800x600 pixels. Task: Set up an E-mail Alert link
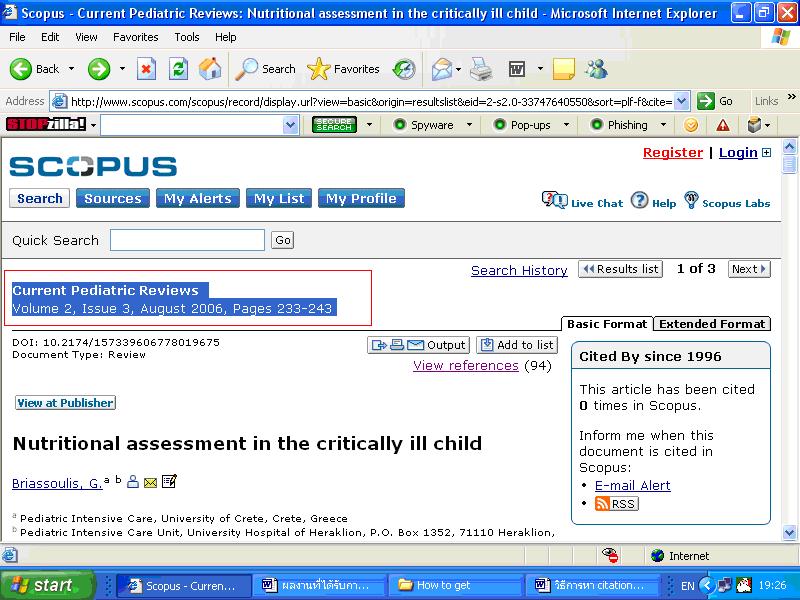[x=633, y=485]
